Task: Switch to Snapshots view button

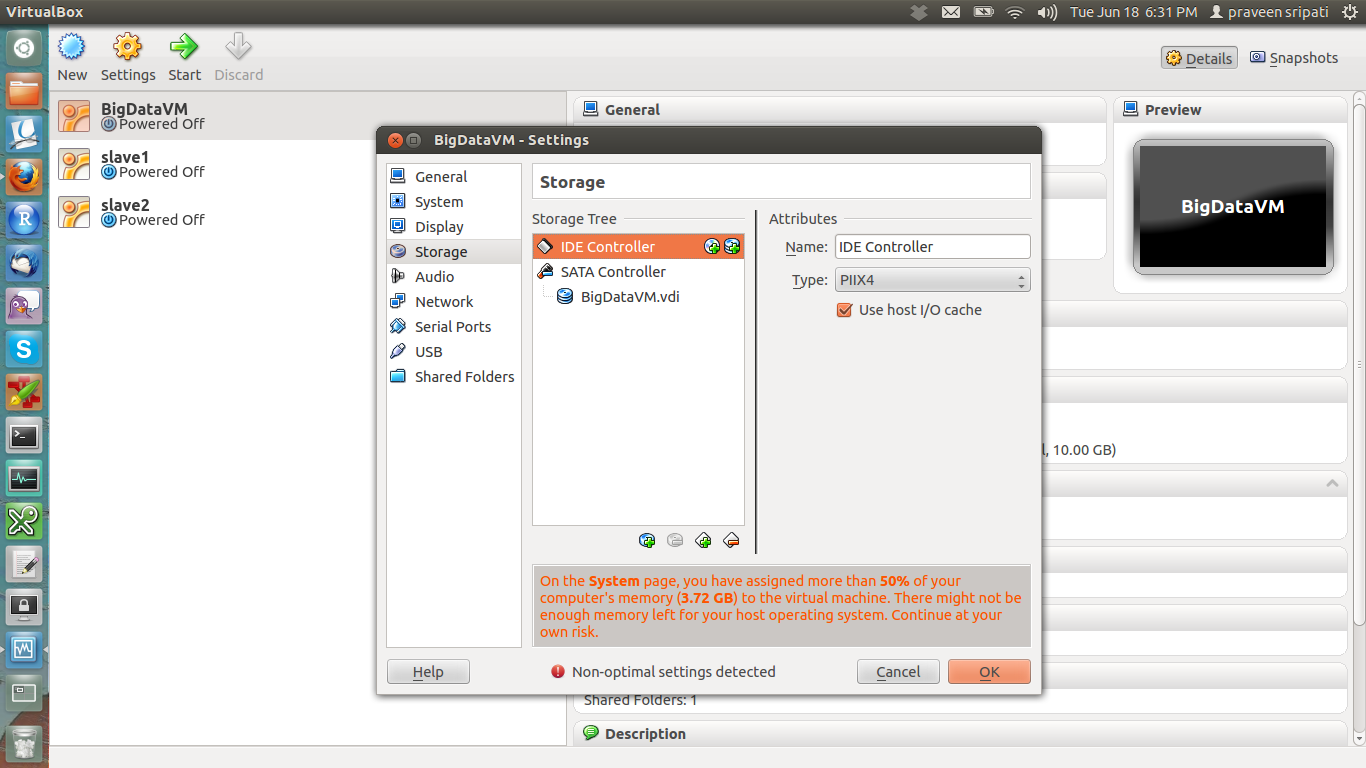Action: click(1294, 58)
